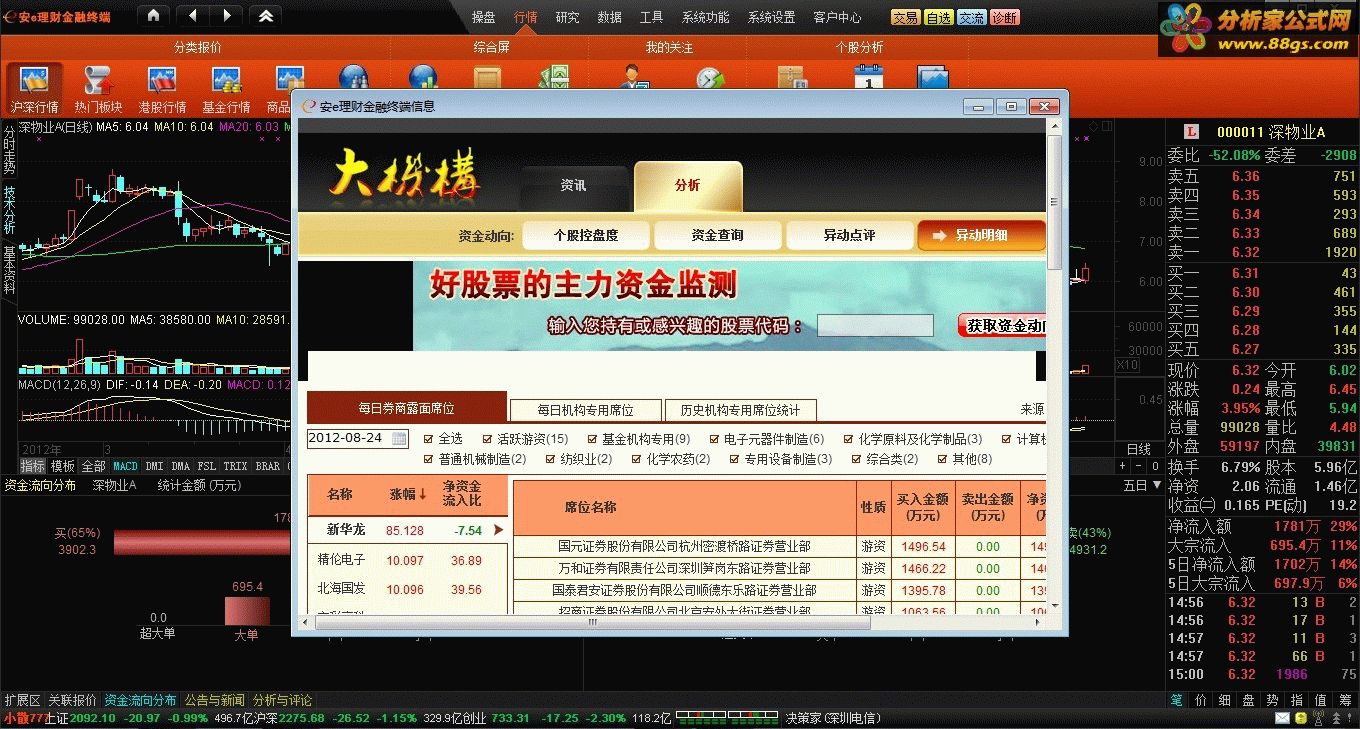Open the 系统设置 menu
The height and width of the screenshot is (729, 1360).
[x=771, y=17]
